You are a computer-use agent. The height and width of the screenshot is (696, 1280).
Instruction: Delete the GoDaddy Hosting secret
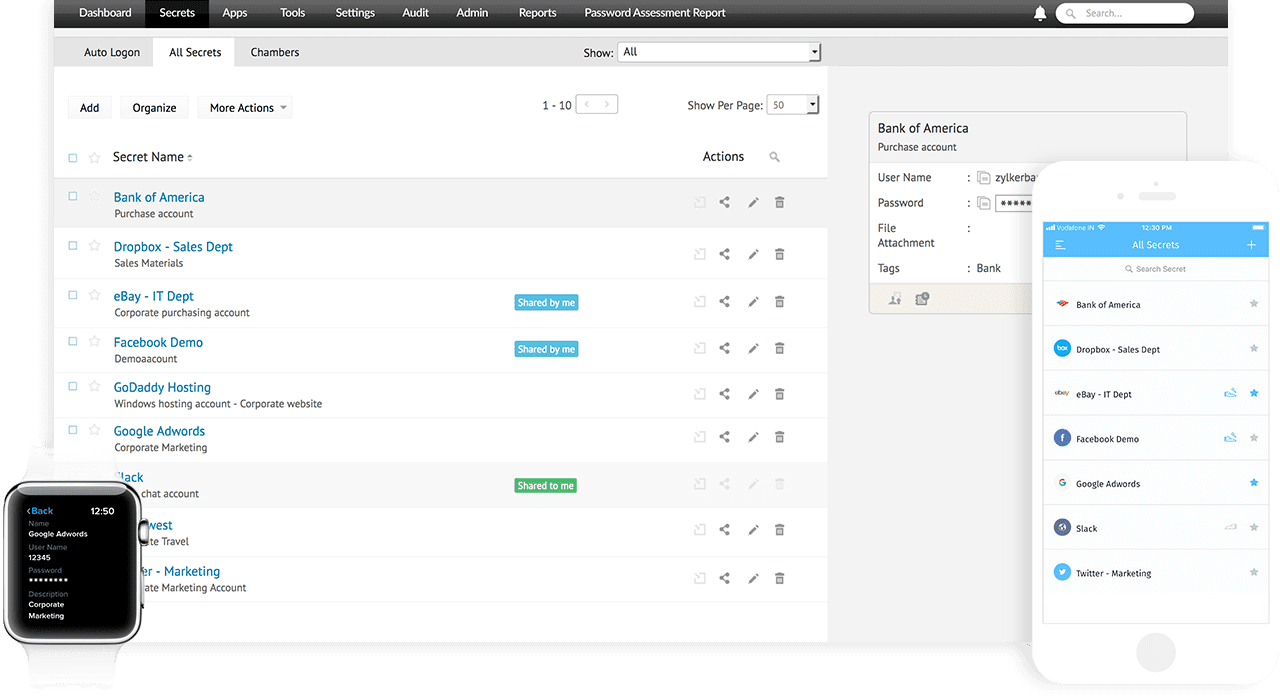(x=779, y=394)
